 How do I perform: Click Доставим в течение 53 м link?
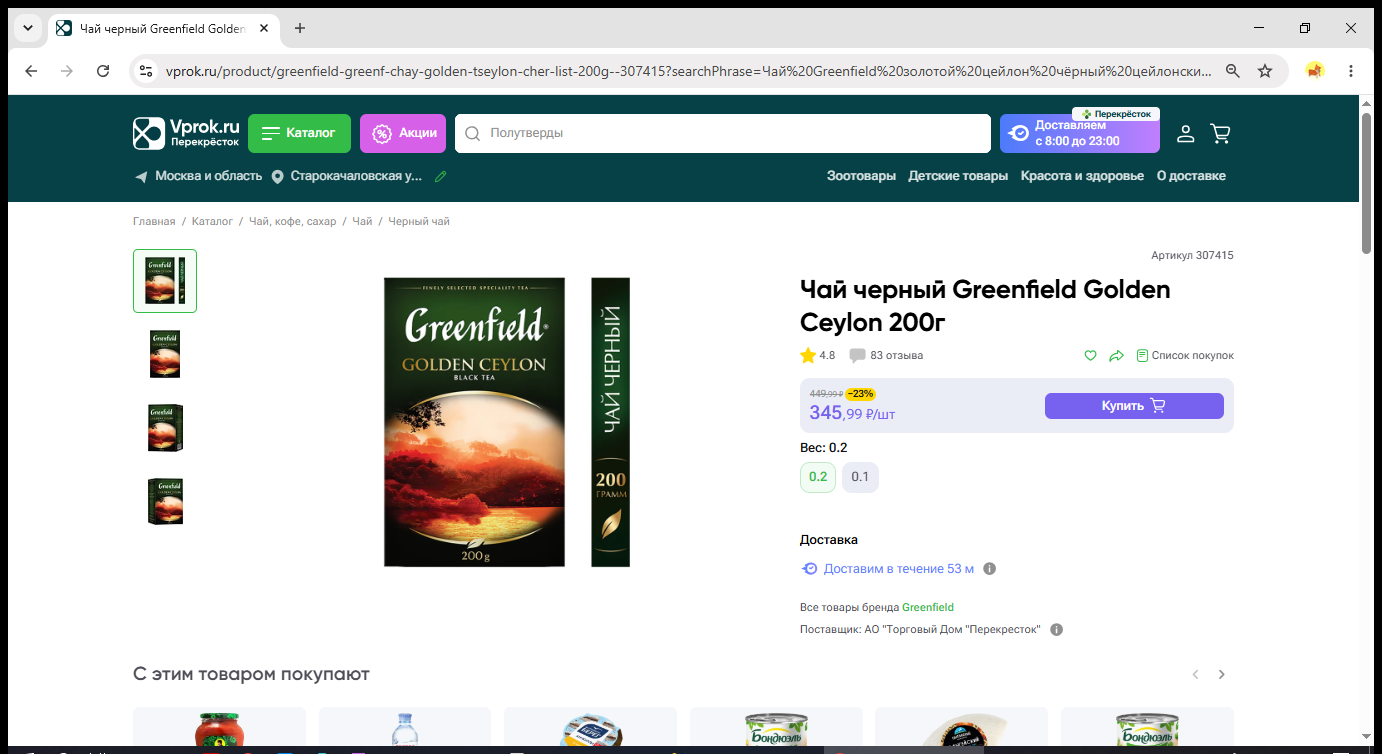tap(899, 569)
